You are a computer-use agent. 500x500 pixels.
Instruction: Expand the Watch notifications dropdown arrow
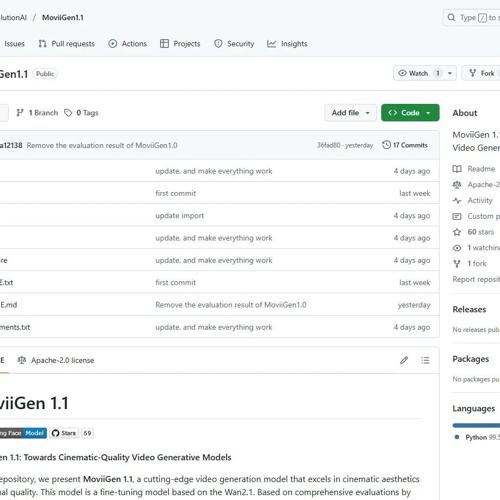[450, 73]
